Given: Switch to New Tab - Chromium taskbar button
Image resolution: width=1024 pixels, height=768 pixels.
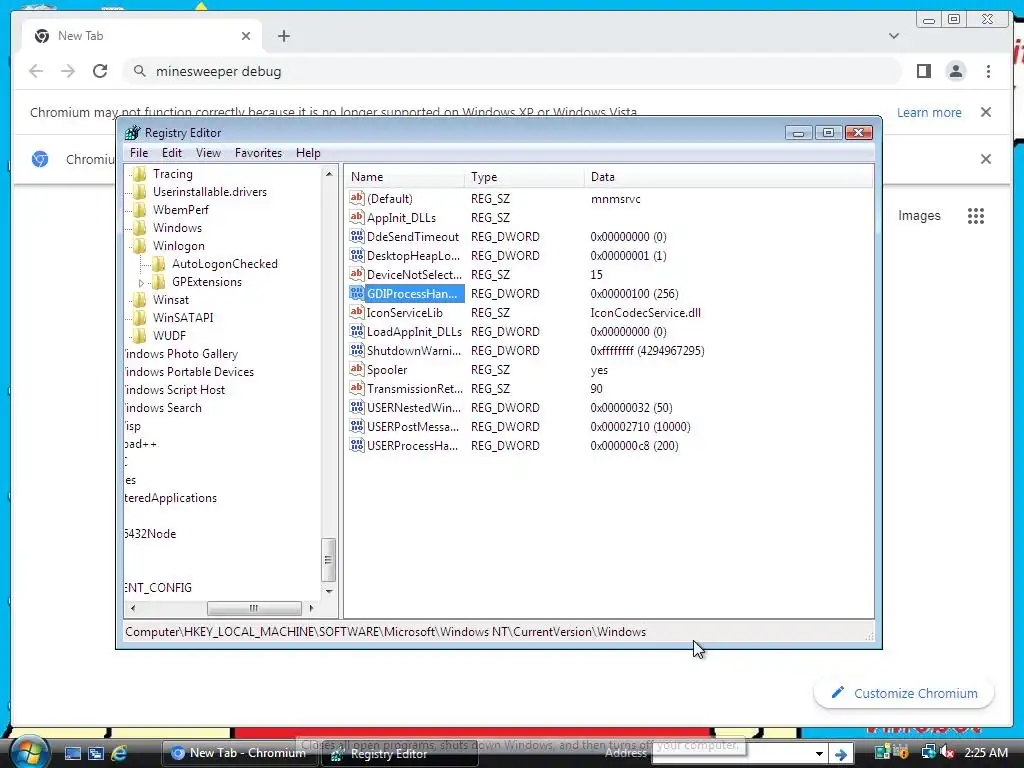Looking at the screenshot, I should pos(240,753).
